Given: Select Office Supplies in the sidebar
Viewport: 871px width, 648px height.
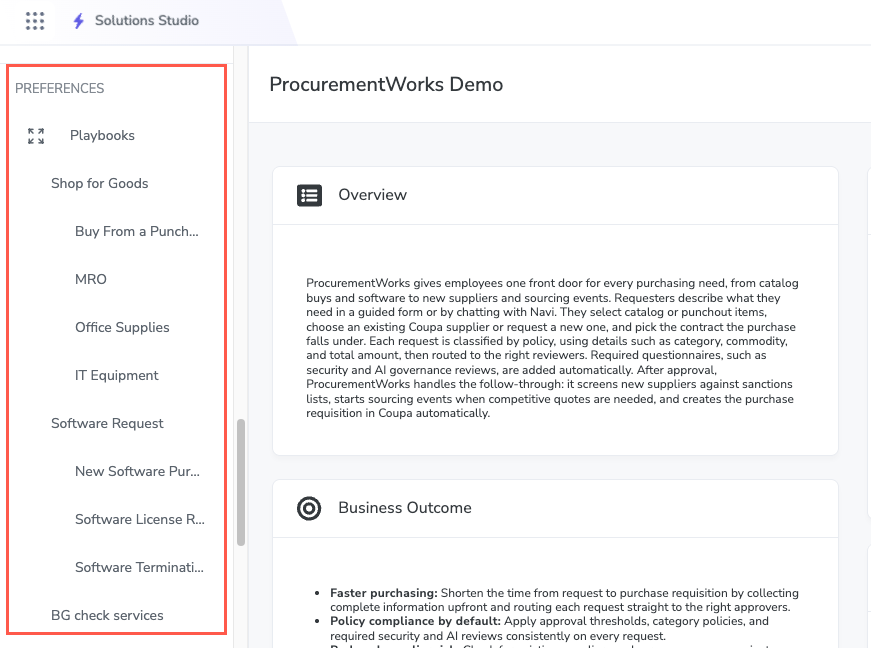Looking at the screenshot, I should (x=122, y=328).
